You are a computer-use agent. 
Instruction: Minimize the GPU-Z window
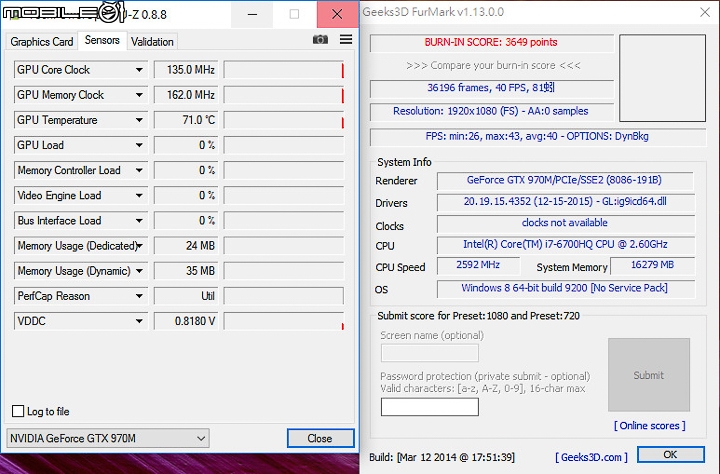coord(252,14)
